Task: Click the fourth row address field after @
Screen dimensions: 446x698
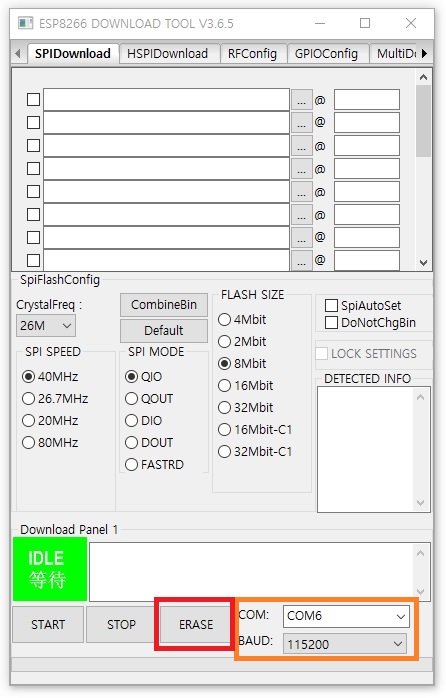Action: pyautogui.click(x=367, y=169)
